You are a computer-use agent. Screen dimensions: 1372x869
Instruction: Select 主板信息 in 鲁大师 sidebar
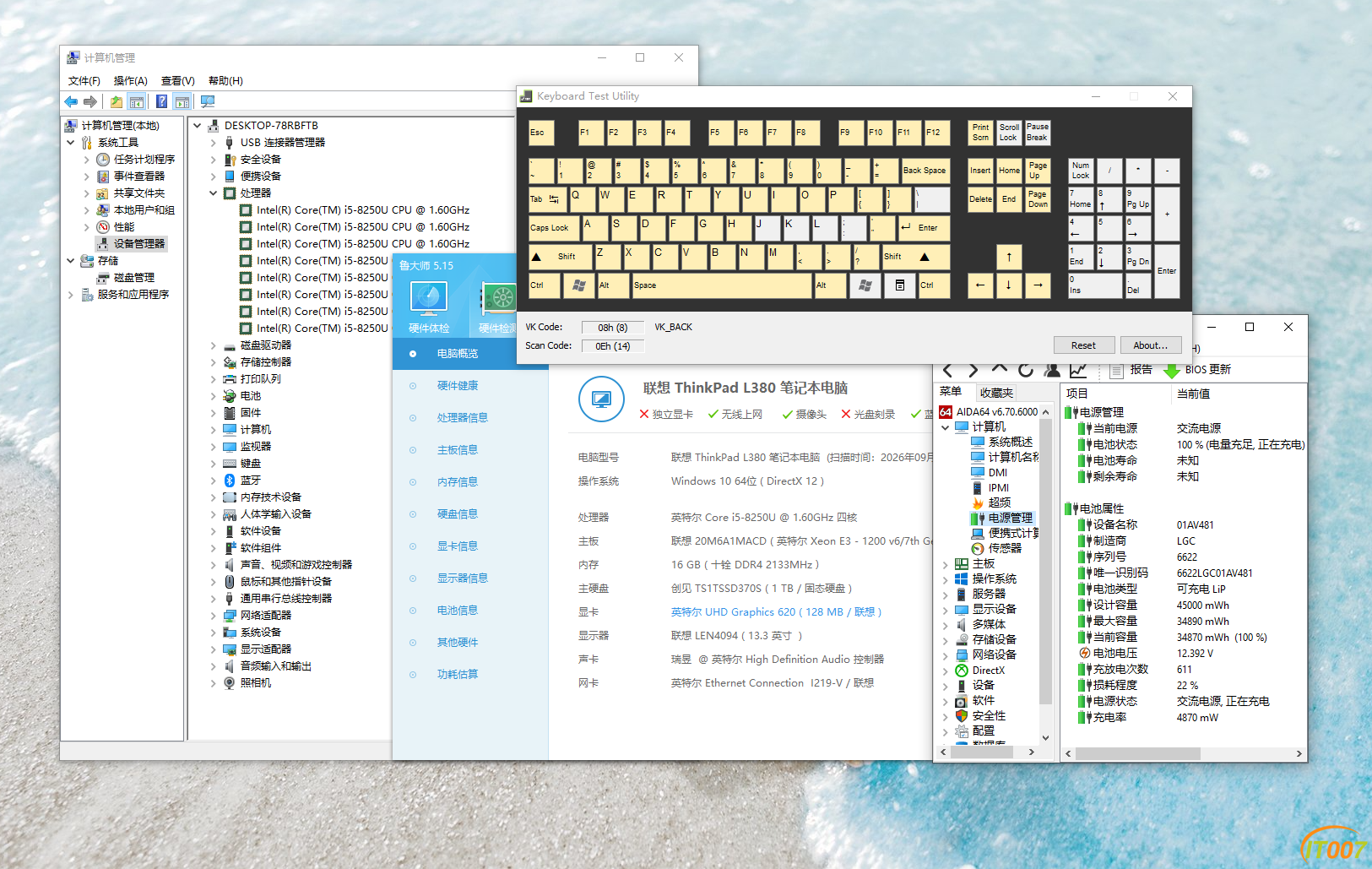470,450
